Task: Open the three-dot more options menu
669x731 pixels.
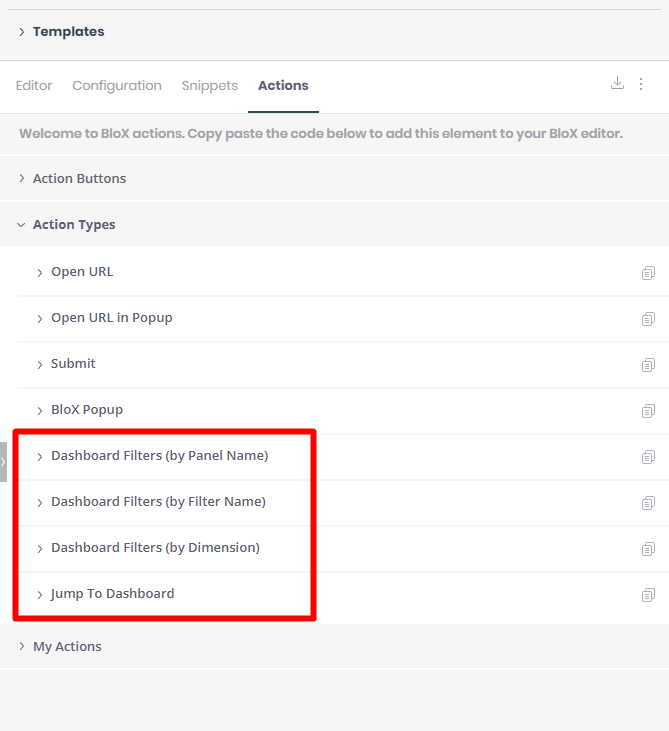Action: click(x=641, y=83)
